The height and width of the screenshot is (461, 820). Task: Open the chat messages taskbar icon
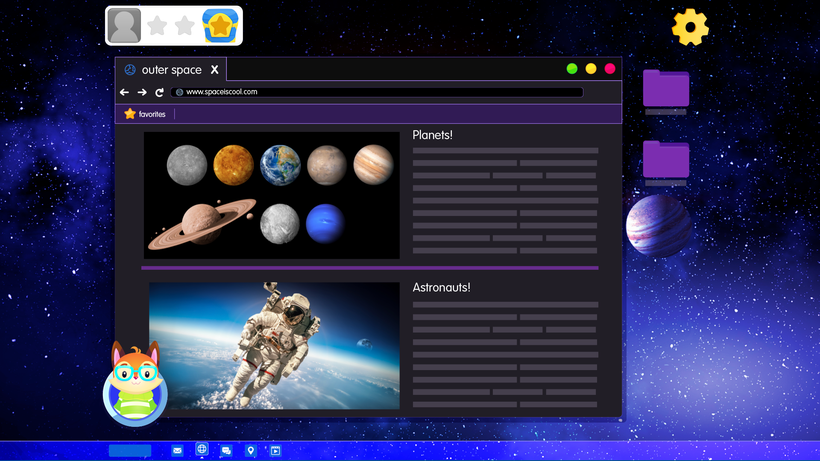227,451
